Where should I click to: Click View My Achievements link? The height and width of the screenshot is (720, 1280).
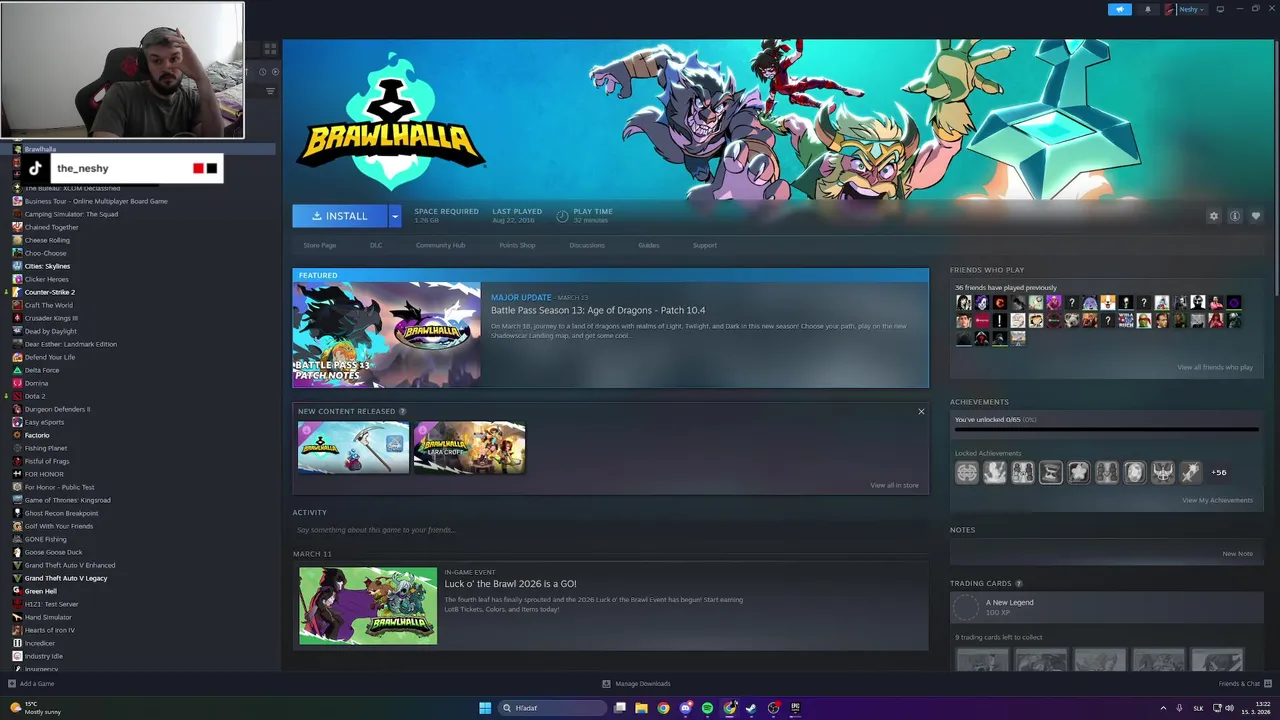(x=1217, y=500)
